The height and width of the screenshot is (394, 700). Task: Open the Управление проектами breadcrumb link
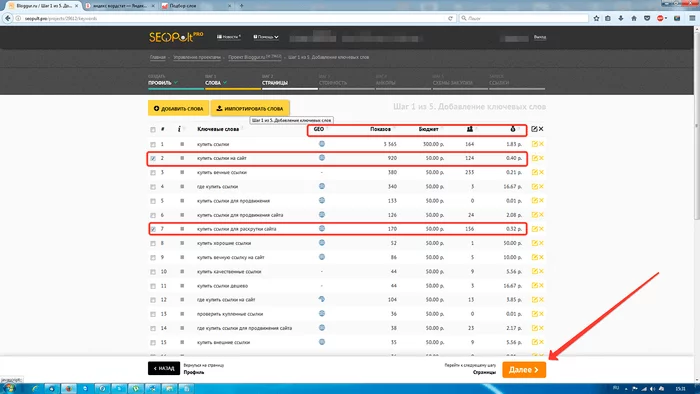pyautogui.click(x=197, y=57)
